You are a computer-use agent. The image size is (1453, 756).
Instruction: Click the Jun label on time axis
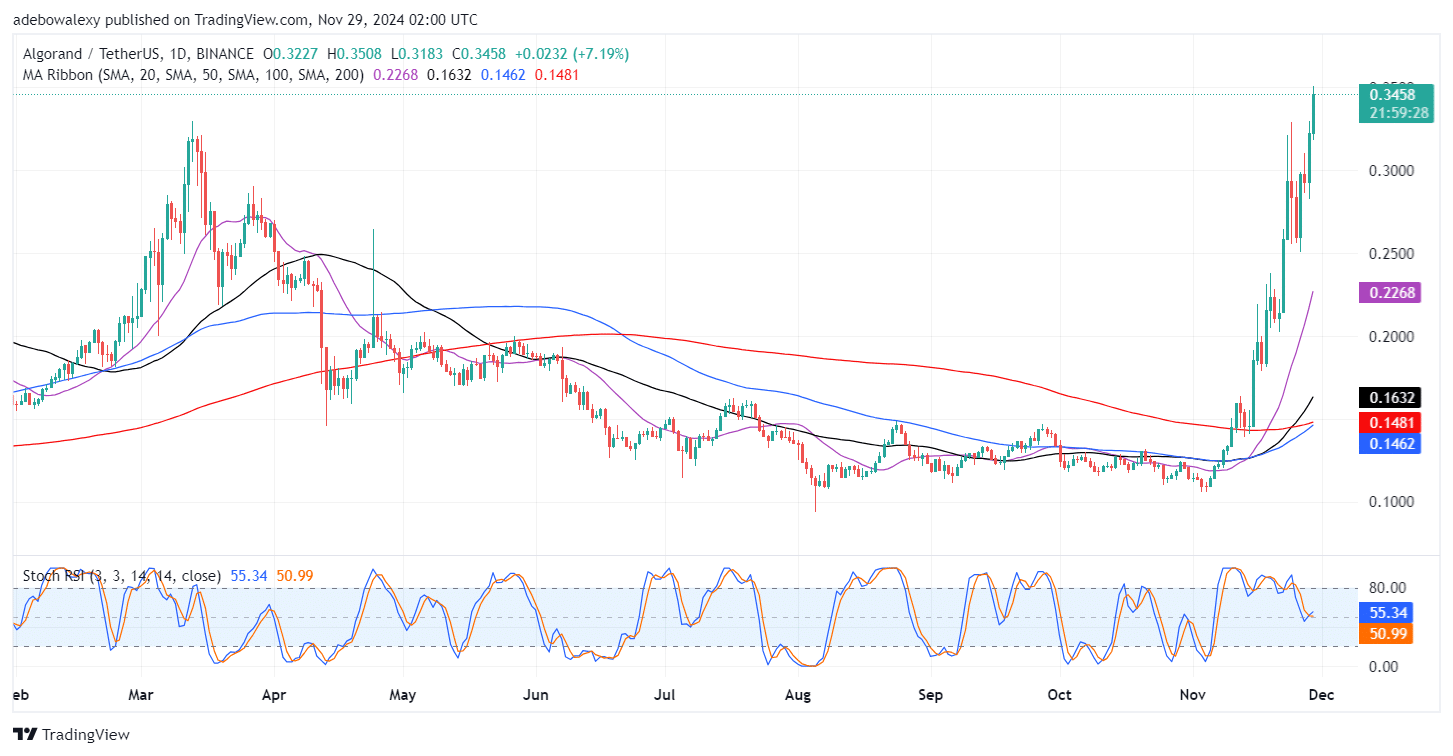click(x=536, y=693)
